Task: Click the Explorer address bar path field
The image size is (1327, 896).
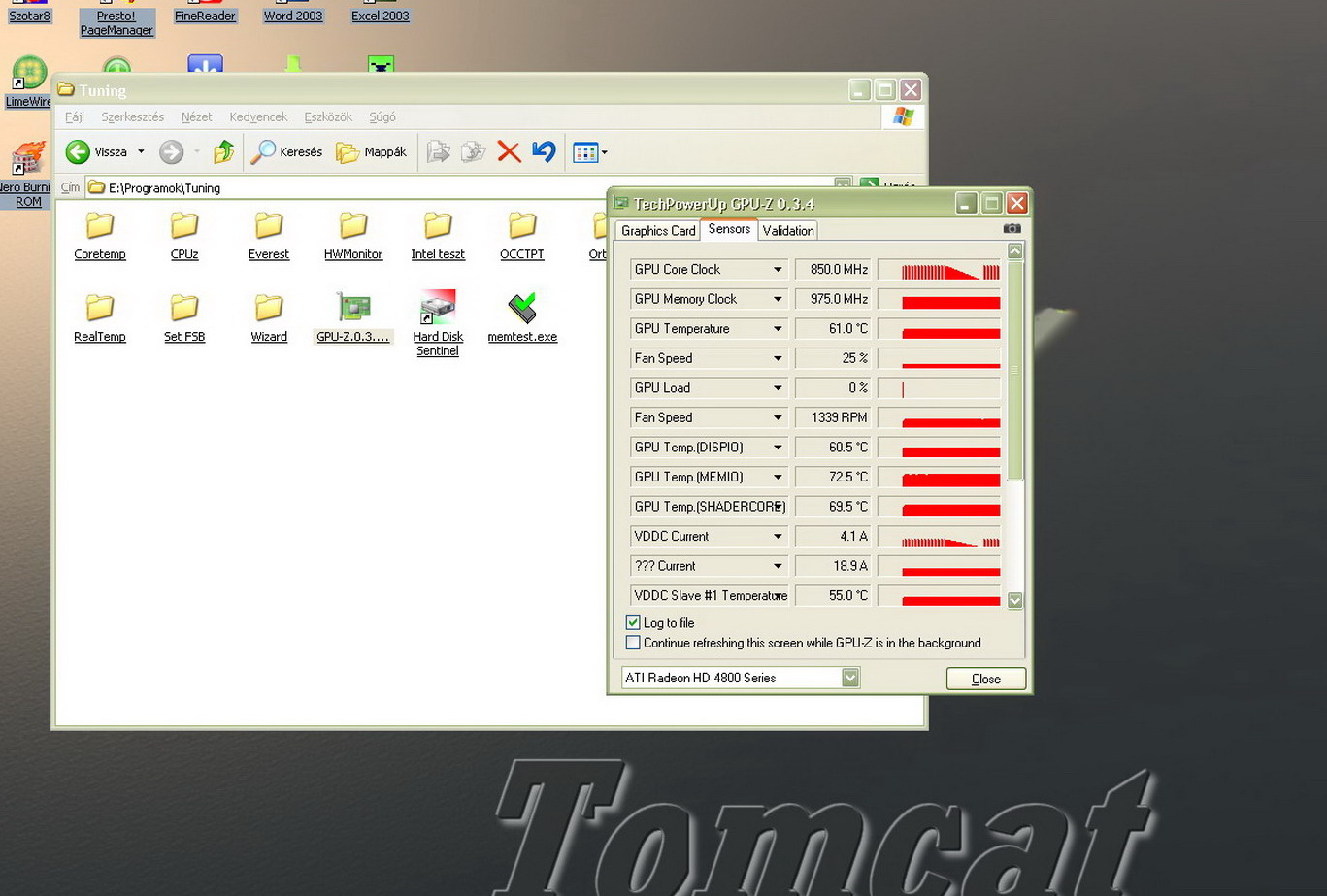Action: click(x=461, y=187)
